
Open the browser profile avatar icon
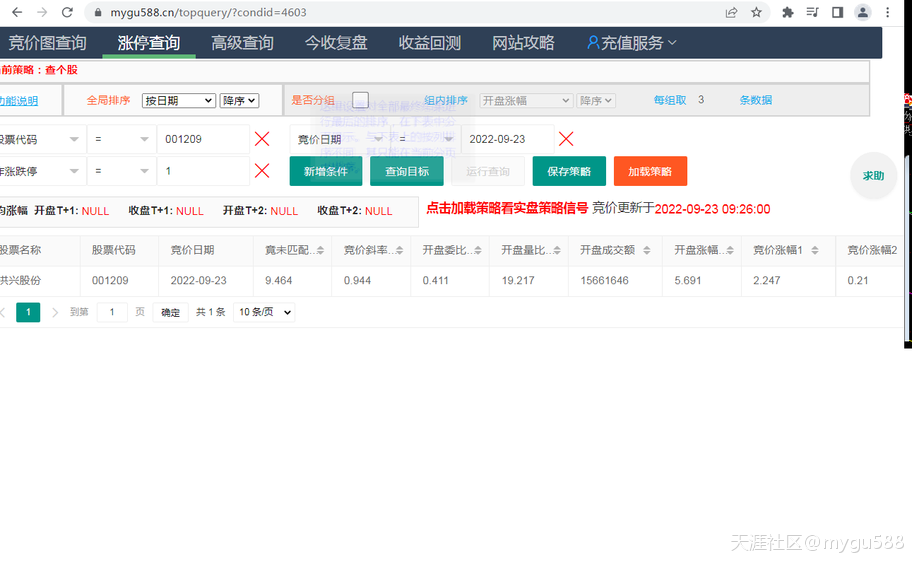click(862, 13)
